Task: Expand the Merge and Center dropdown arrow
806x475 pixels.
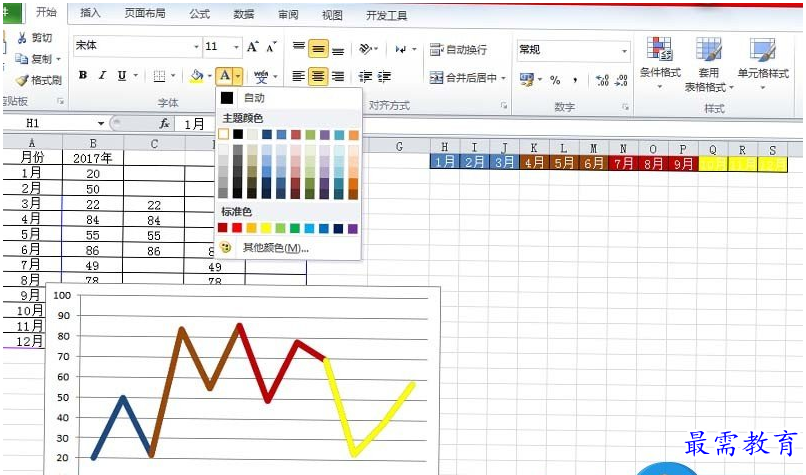Action: click(x=503, y=78)
